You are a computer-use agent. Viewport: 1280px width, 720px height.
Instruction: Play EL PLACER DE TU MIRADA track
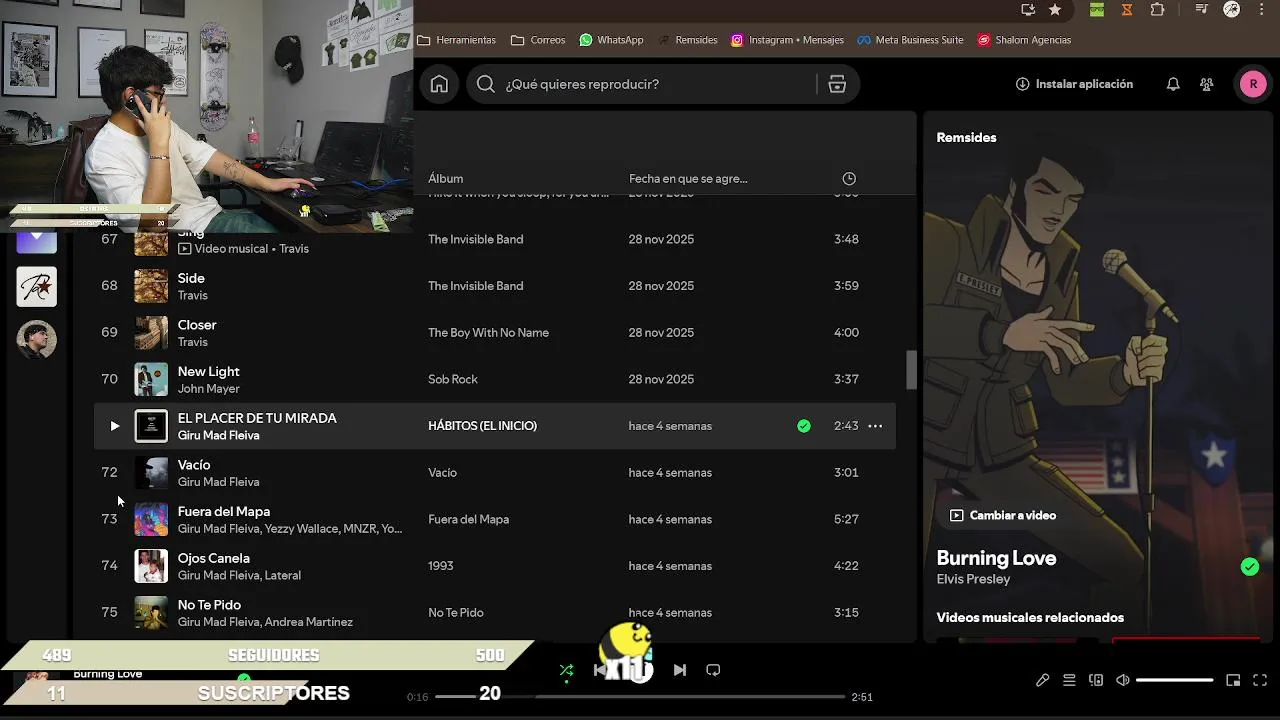coord(114,426)
